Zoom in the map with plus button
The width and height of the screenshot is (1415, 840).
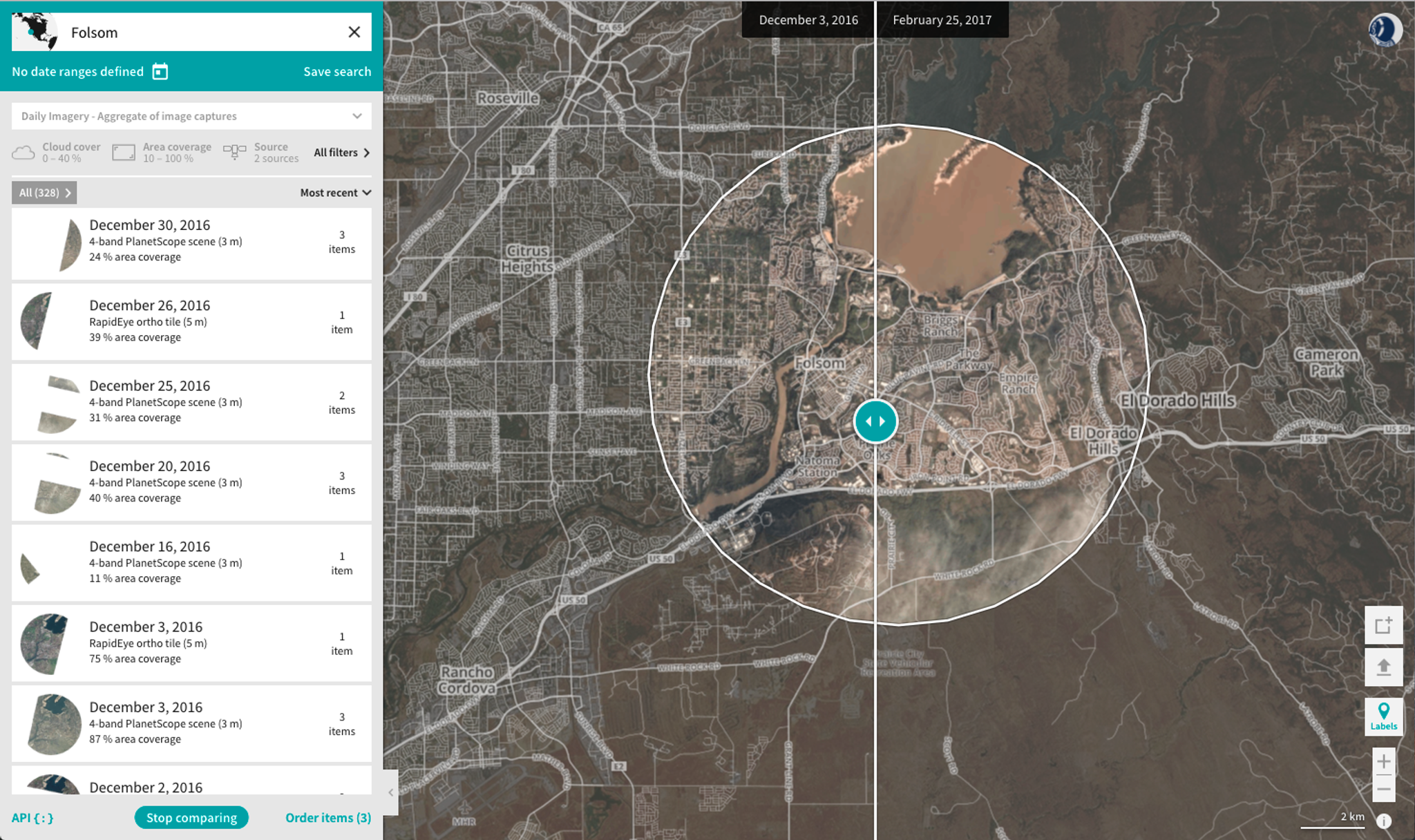(x=1383, y=761)
